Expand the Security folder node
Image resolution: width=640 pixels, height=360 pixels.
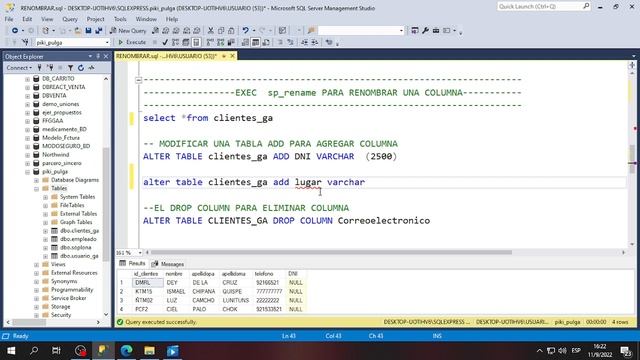pos(36,315)
